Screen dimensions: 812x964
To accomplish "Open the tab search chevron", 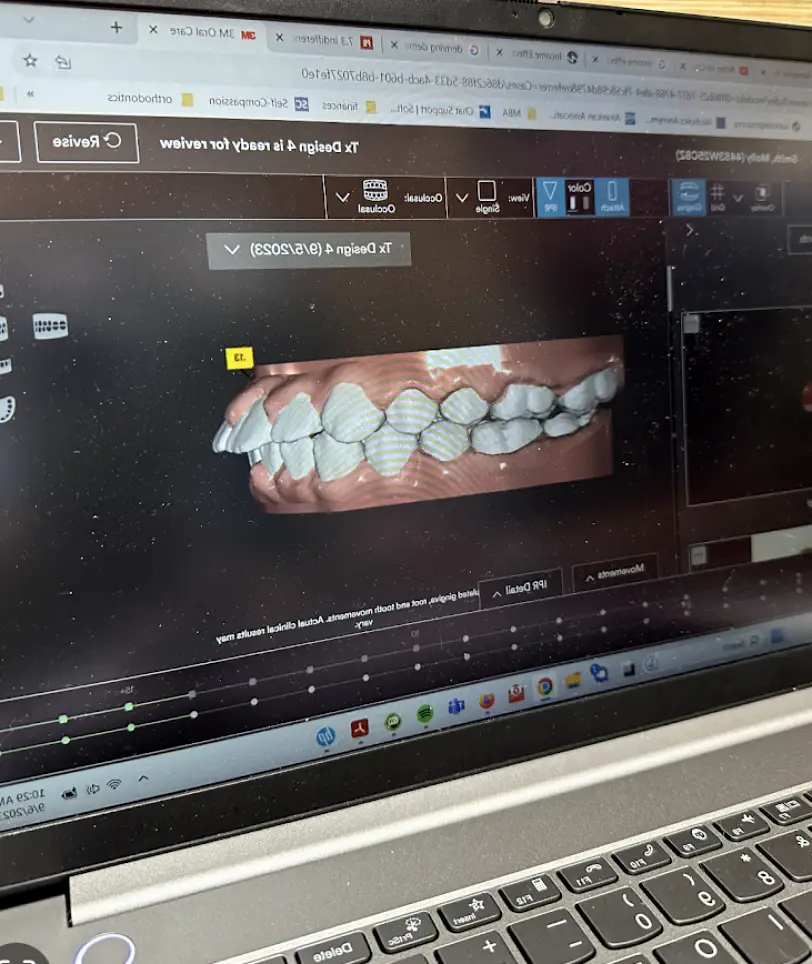I will 28,20.
